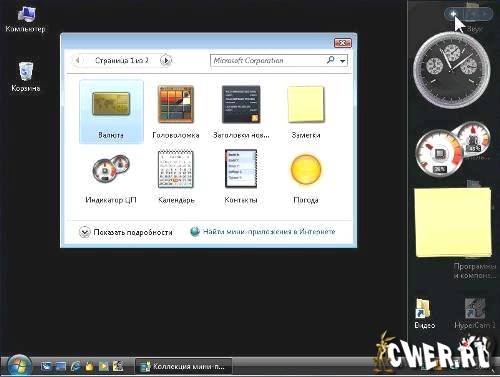Select the Заметки notes gadget
The image size is (500, 377).
[306, 112]
